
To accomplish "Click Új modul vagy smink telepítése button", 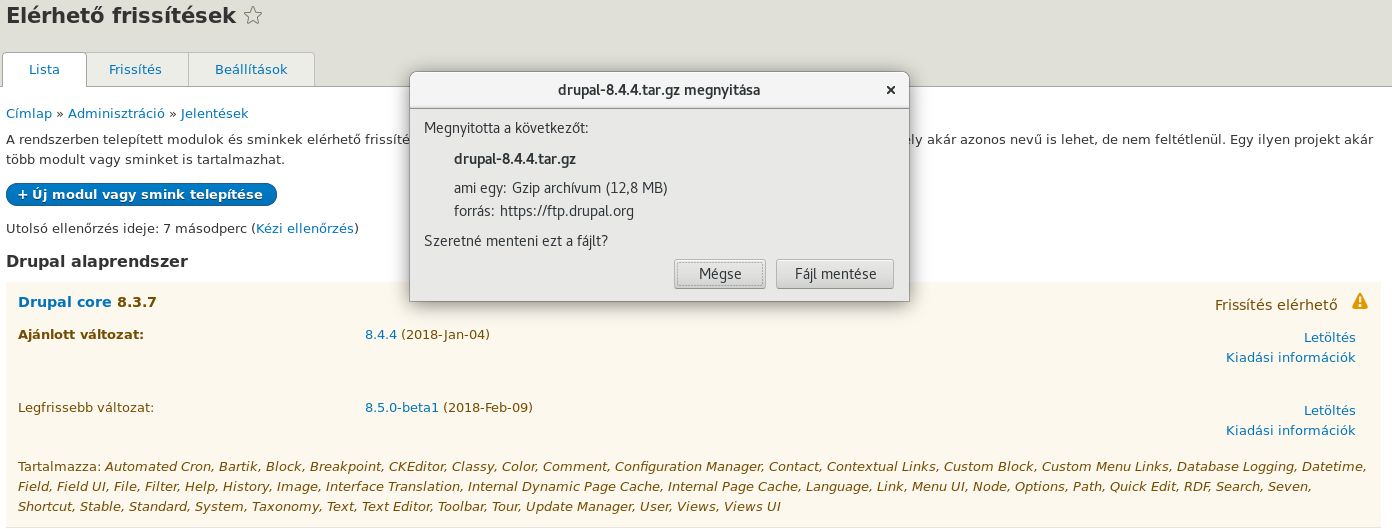I will click(141, 194).
